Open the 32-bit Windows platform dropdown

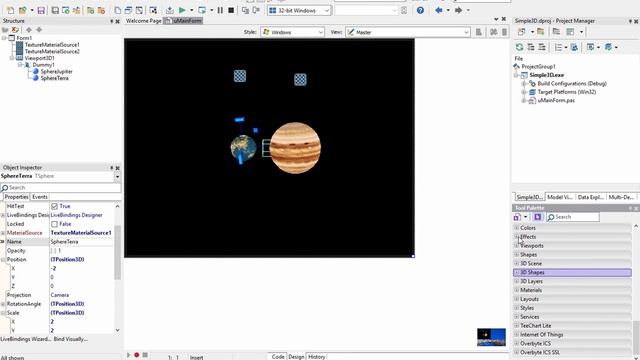coord(299,10)
